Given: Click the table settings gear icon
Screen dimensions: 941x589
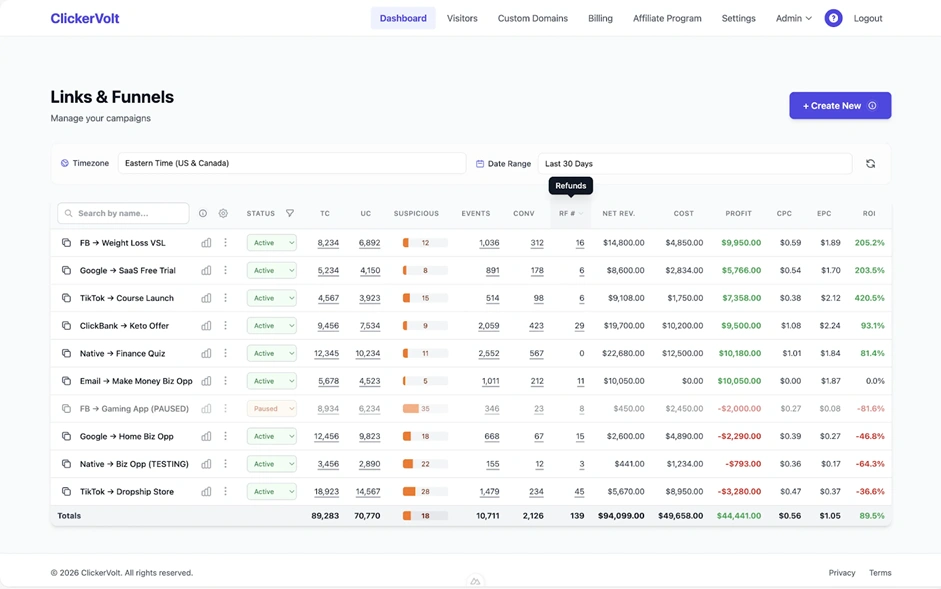Looking at the screenshot, I should tap(223, 213).
